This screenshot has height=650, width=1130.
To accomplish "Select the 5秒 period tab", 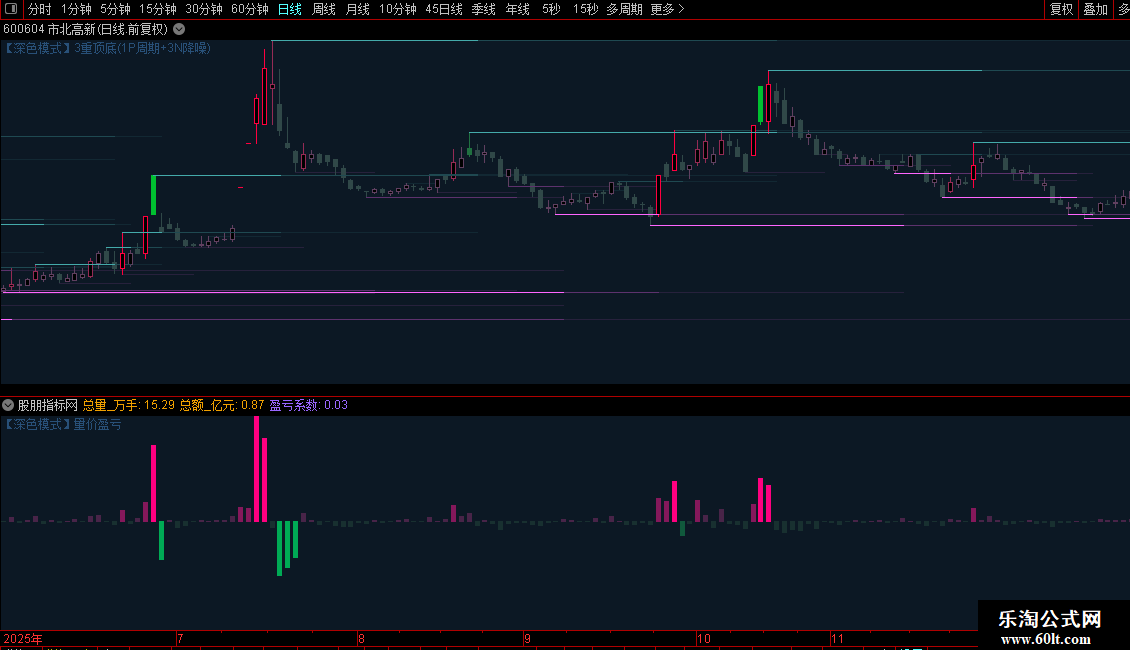I will point(551,9).
